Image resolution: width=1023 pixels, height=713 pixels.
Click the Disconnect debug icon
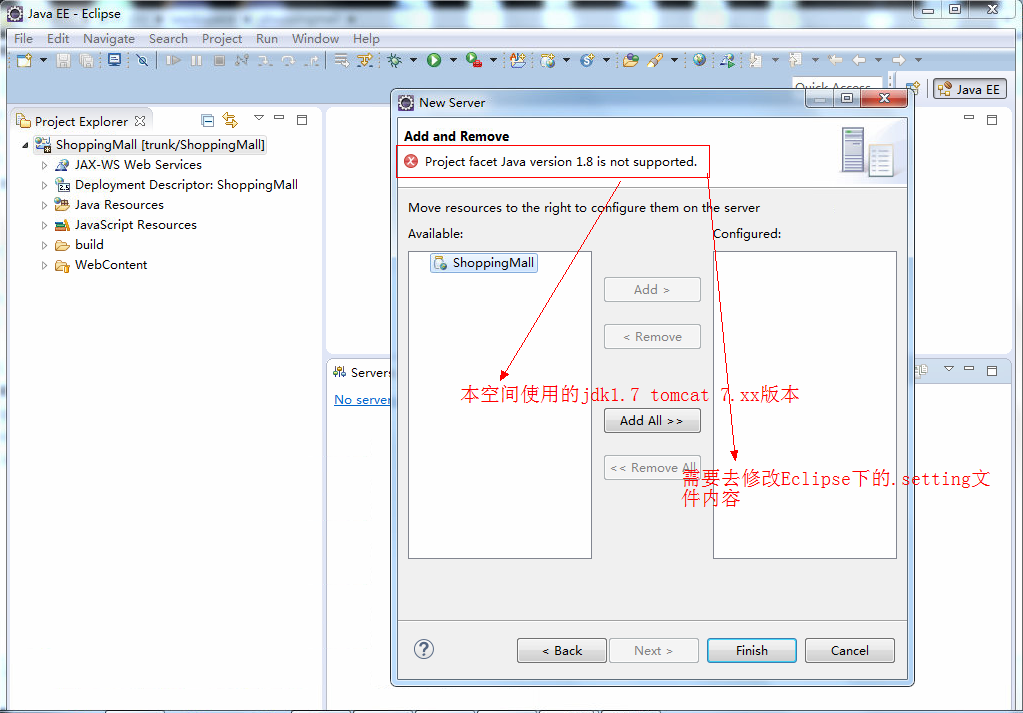pos(242,61)
